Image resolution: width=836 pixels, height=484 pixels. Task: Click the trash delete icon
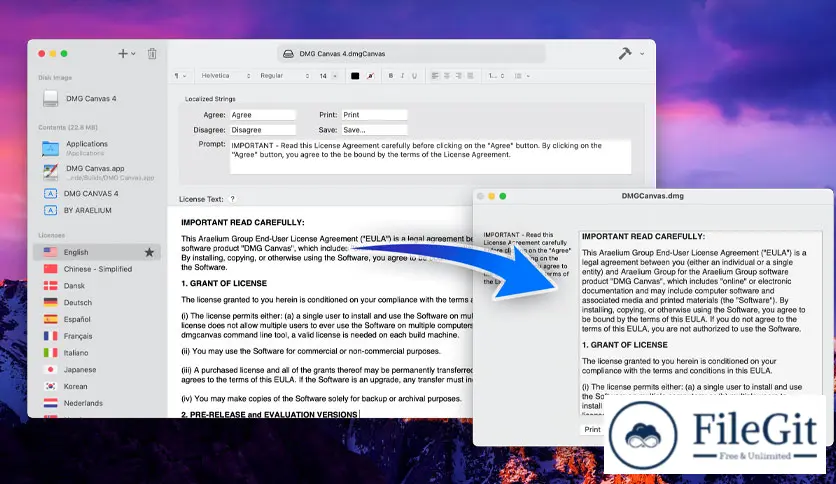point(152,53)
